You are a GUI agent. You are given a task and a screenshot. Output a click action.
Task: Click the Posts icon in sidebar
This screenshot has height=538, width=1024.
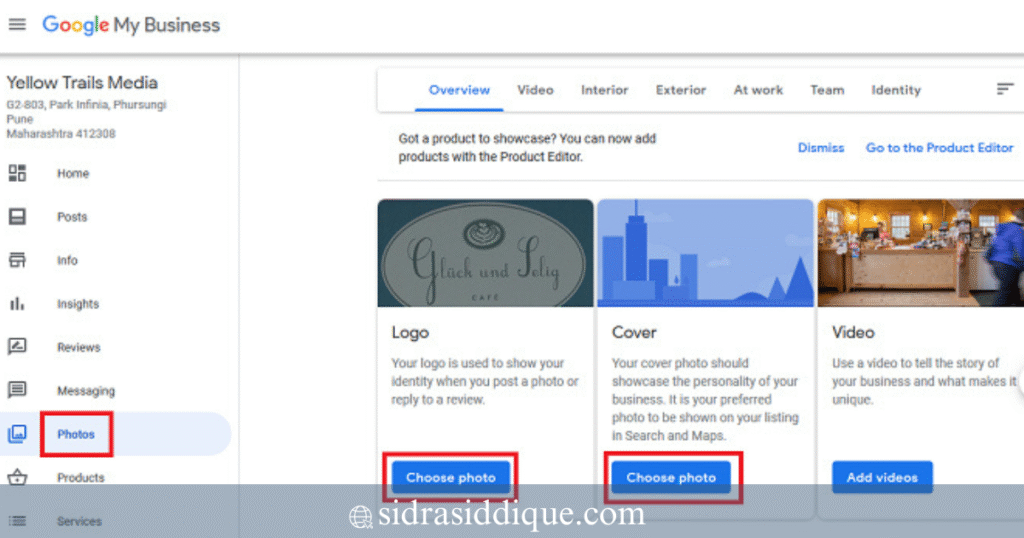[18, 217]
